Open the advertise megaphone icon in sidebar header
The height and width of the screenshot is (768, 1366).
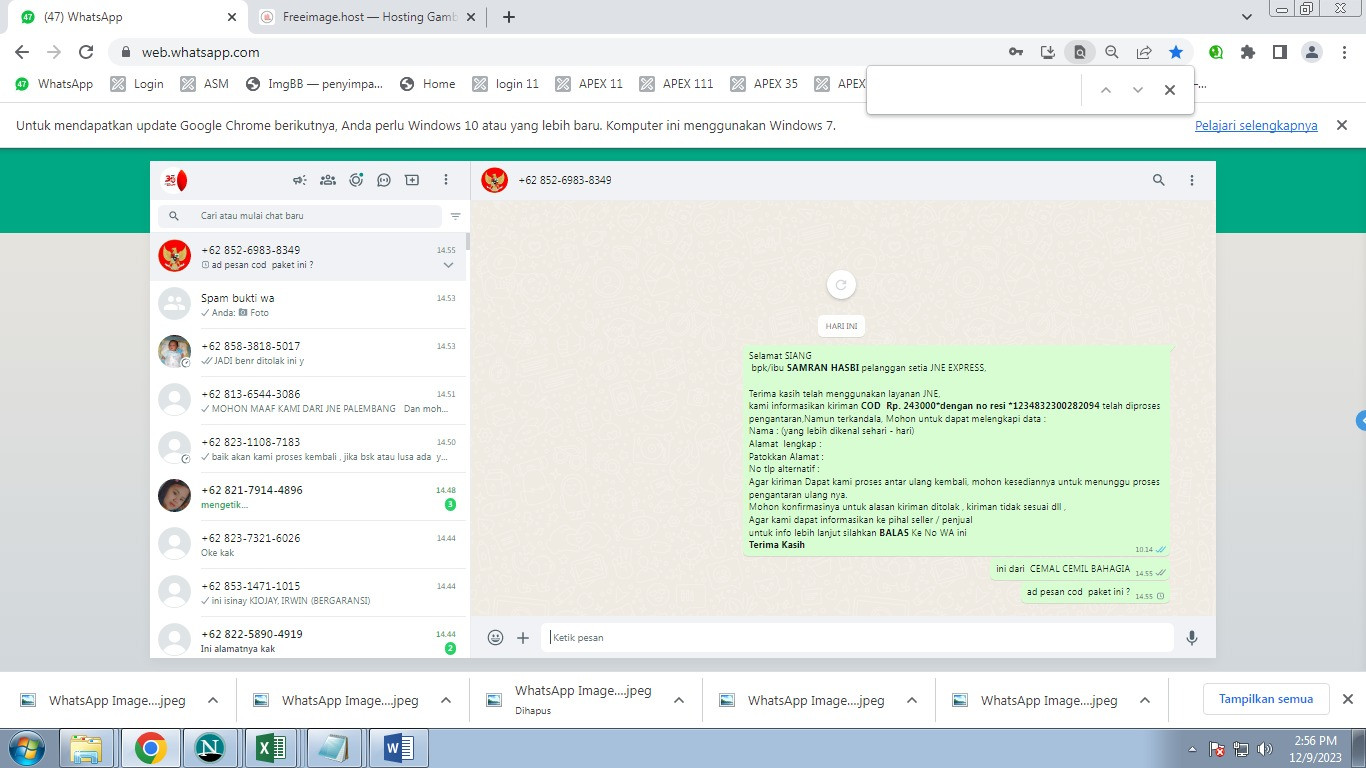coord(299,180)
